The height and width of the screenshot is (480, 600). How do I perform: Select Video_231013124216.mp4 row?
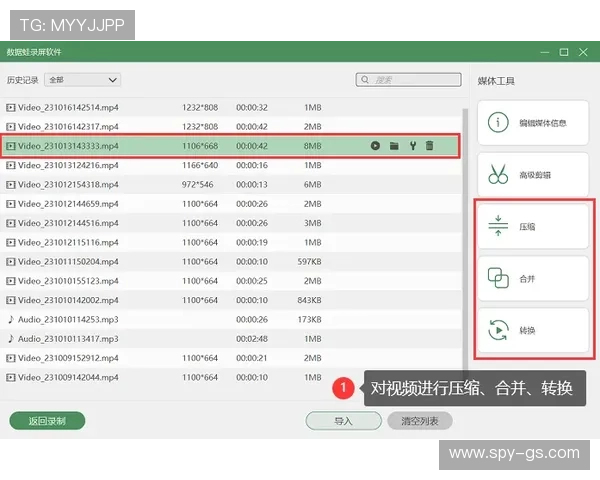[x=231, y=165]
